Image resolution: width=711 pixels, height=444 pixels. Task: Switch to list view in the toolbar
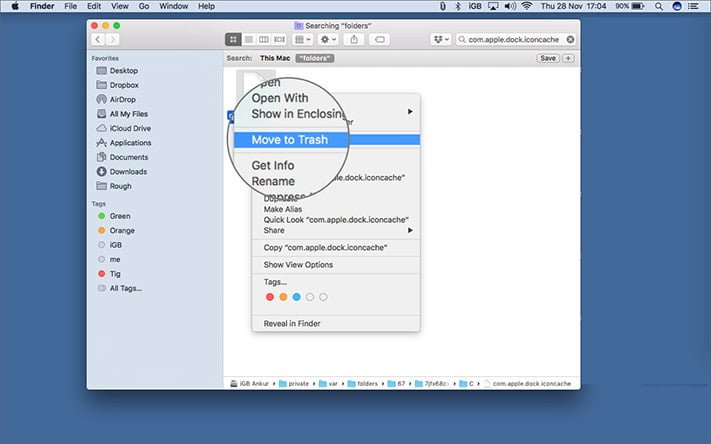tap(248, 39)
